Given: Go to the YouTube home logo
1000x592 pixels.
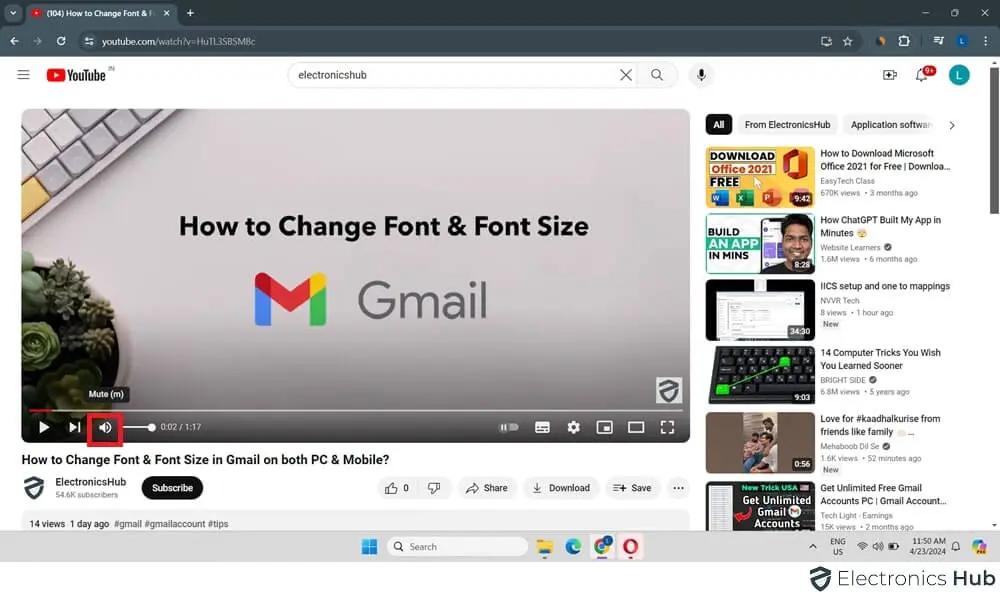Looking at the screenshot, I should 77,75.
